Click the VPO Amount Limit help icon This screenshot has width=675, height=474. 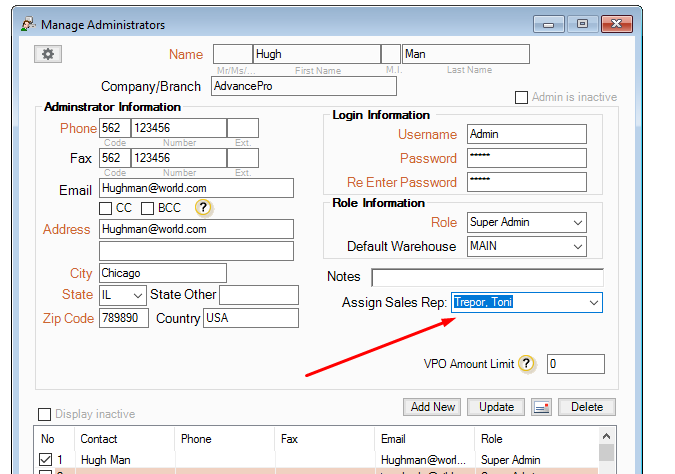pyautogui.click(x=527, y=364)
